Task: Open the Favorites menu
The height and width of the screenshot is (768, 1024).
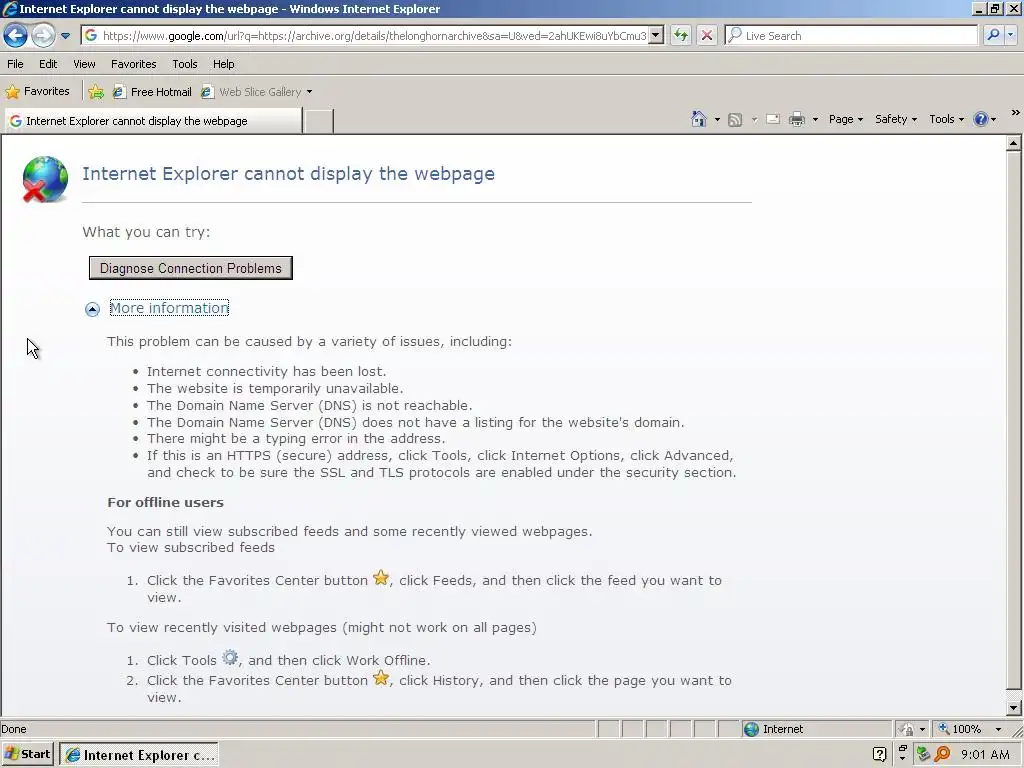Action: coord(133,64)
